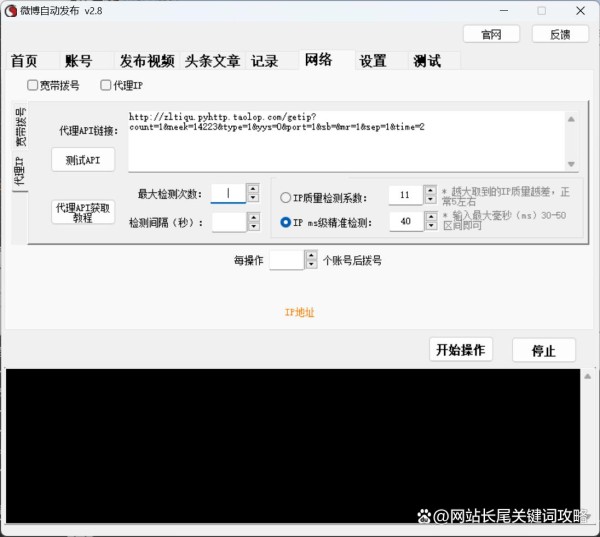This screenshot has height=537, width=600.
Task: Click the 每操作 account count field
Action: (287, 260)
